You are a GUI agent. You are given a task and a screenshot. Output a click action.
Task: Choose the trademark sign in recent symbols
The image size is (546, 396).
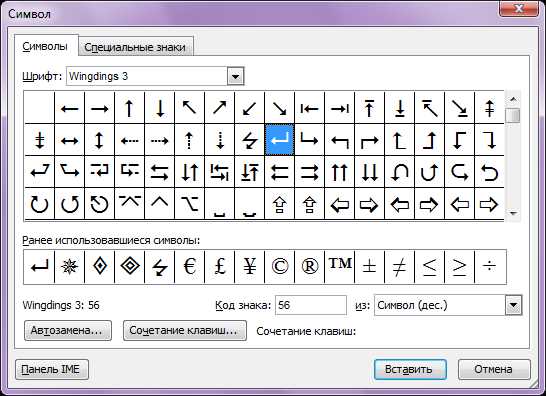(340, 267)
